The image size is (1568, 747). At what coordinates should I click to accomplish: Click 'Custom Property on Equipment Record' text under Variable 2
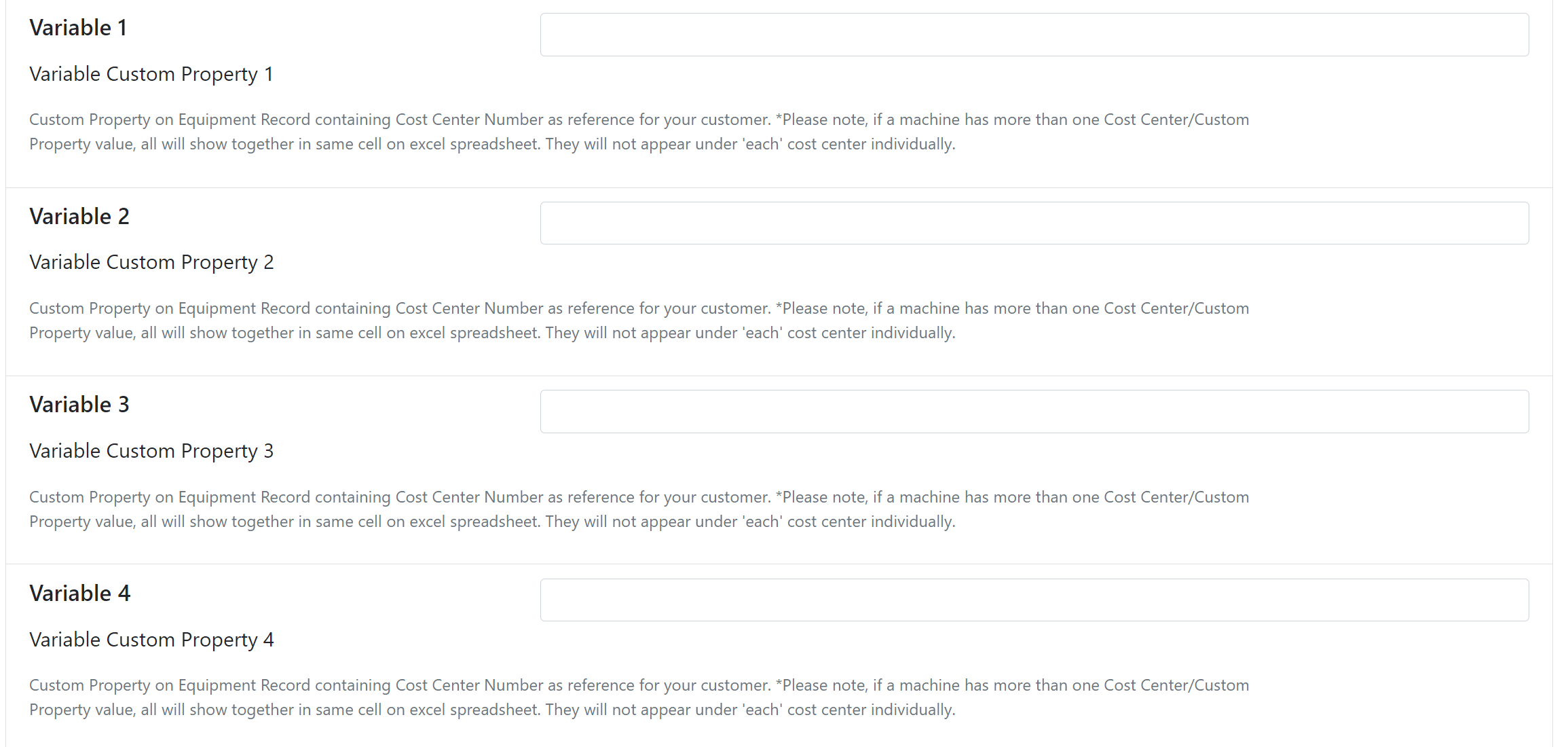(x=170, y=308)
